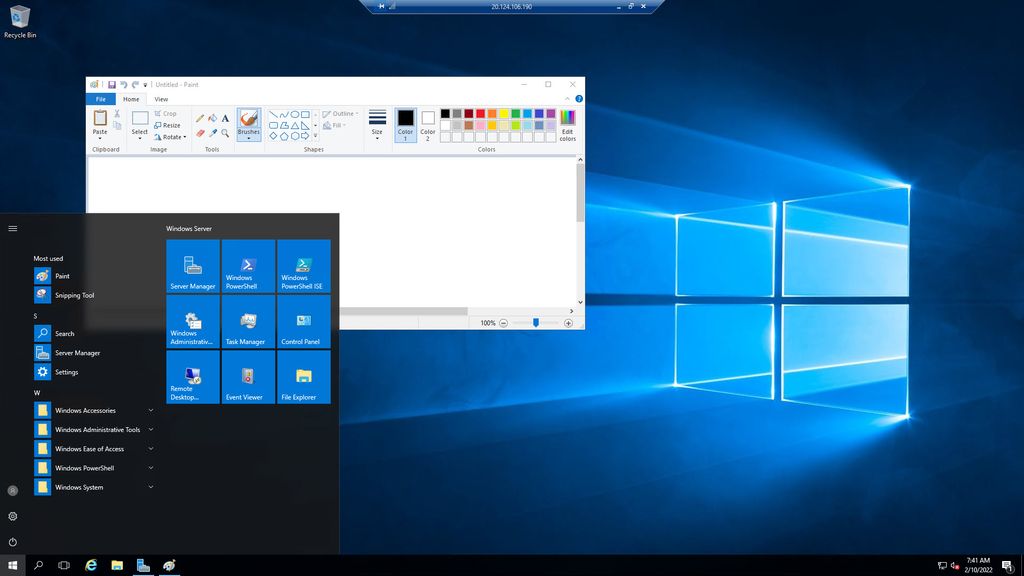Switch to the View tab in Paint
1024x576 pixels.
pyautogui.click(x=161, y=99)
